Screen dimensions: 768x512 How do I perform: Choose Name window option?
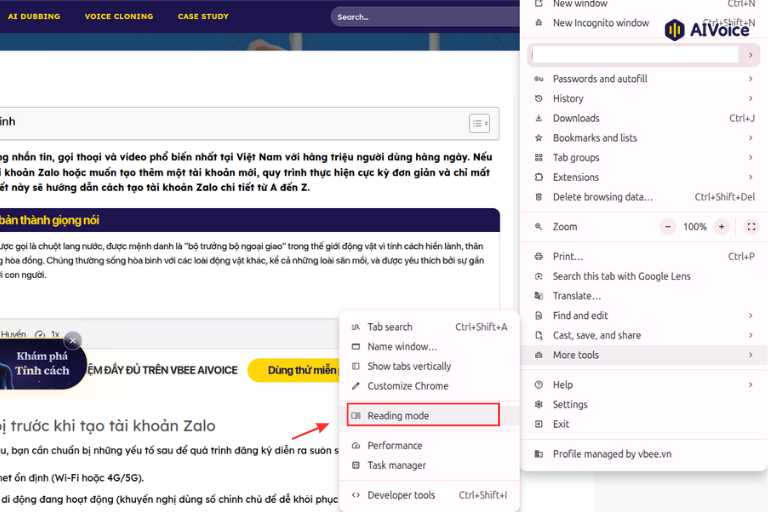point(429,346)
